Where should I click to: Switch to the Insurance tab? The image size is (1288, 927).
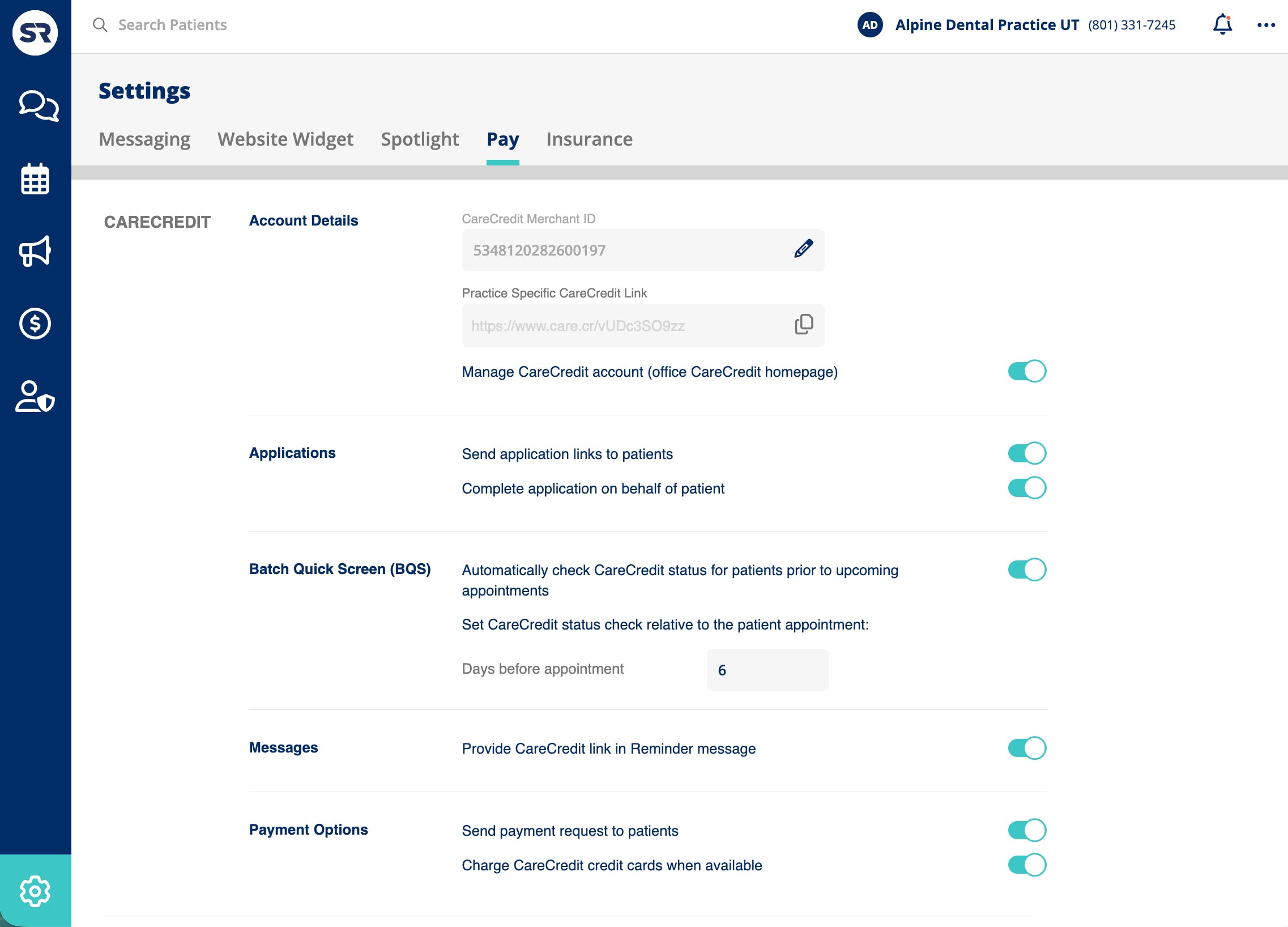[x=589, y=139]
